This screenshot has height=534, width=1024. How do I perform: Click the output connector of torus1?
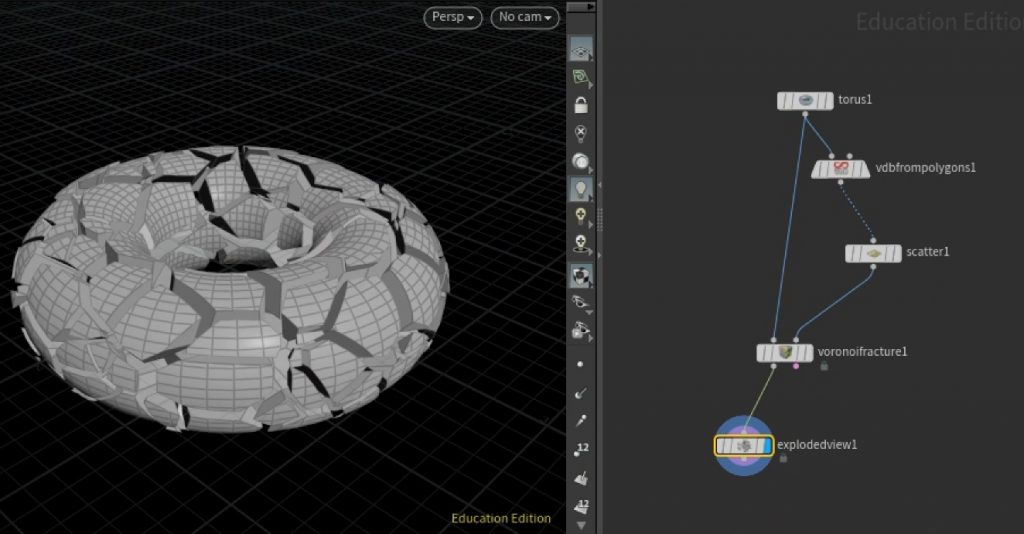(x=805, y=114)
